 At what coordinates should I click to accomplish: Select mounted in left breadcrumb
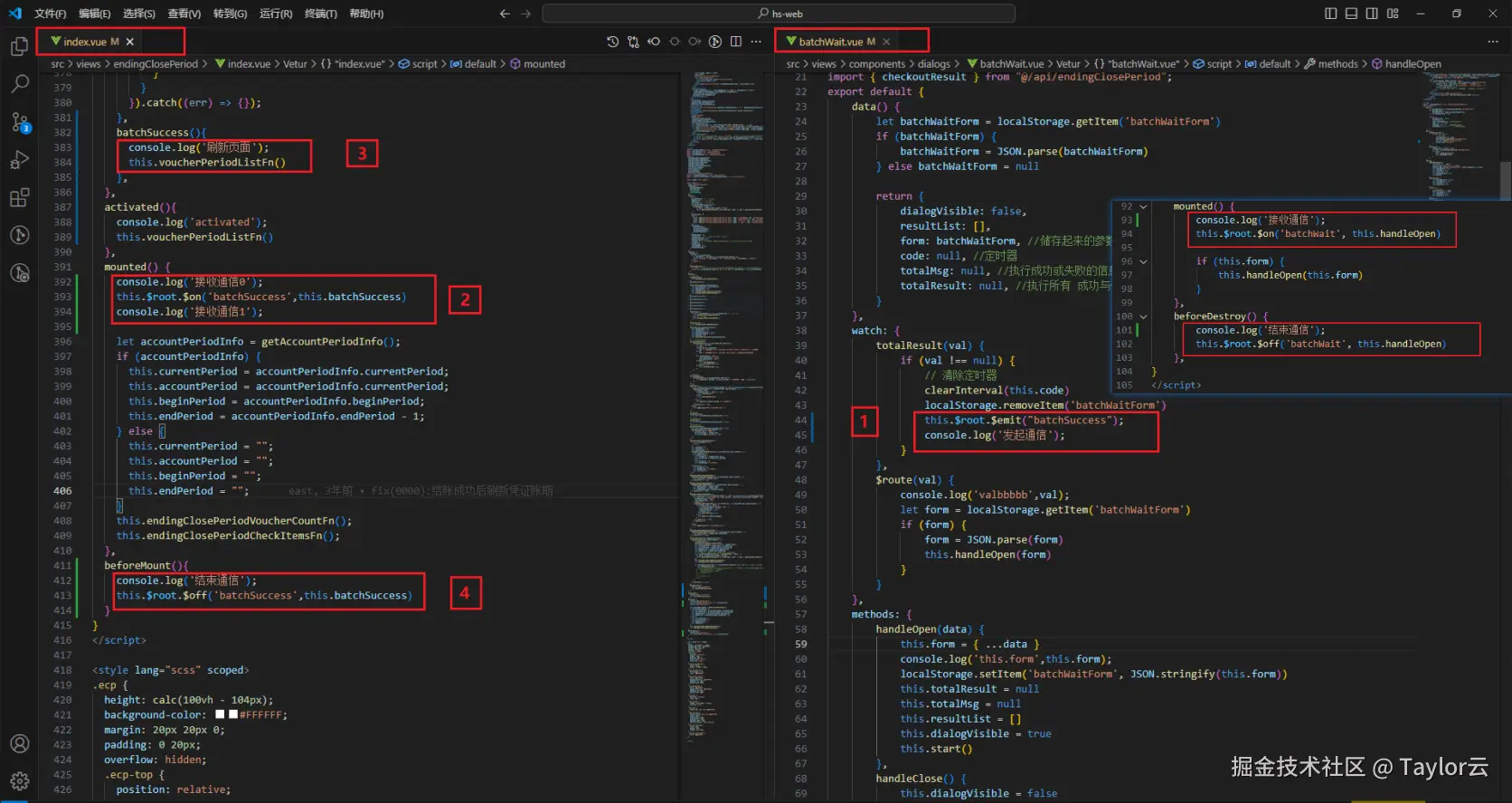click(538, 64)
